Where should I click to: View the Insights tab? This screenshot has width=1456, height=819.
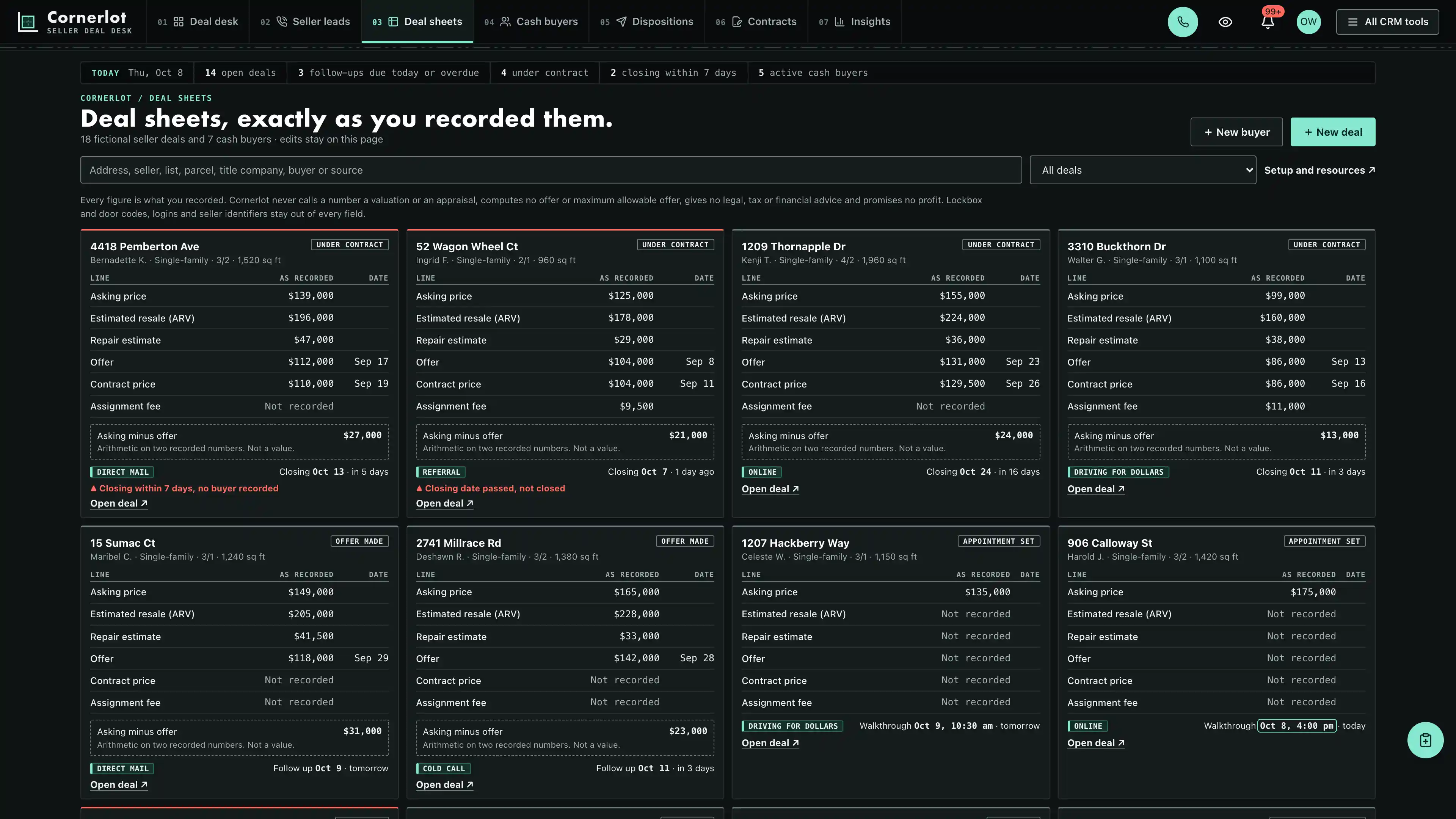click(x=854, y=22)
